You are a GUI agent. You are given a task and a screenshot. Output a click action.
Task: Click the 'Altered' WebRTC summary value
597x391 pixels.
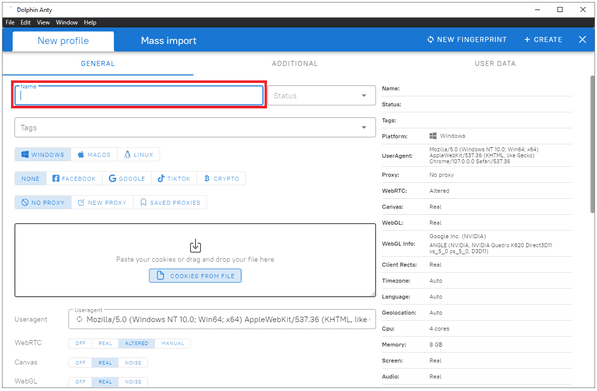(439, 191)
